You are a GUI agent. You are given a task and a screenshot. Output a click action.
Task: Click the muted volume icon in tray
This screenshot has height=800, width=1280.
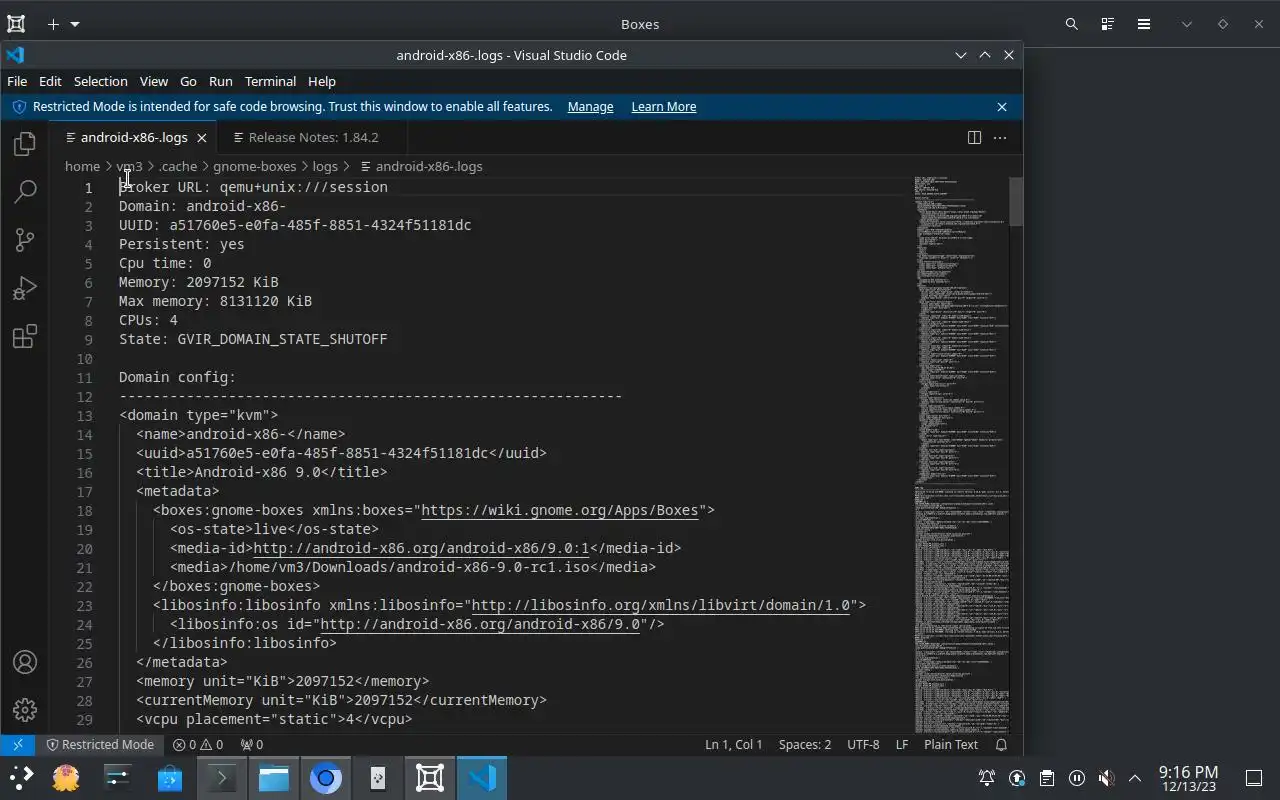click(1106, 778)
